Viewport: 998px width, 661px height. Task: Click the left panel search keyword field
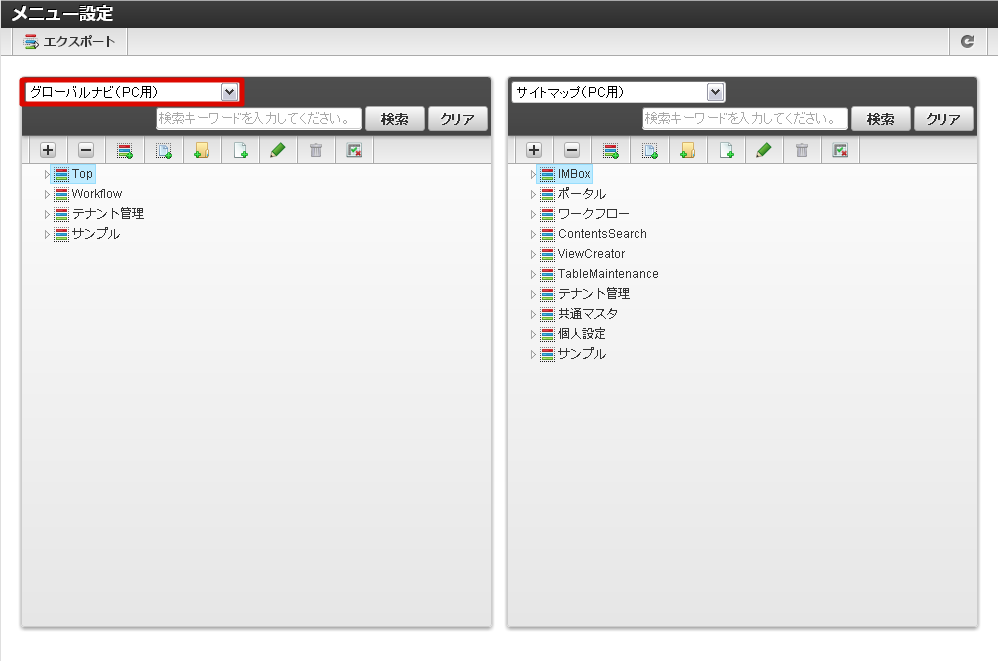[x=259, y=118]
